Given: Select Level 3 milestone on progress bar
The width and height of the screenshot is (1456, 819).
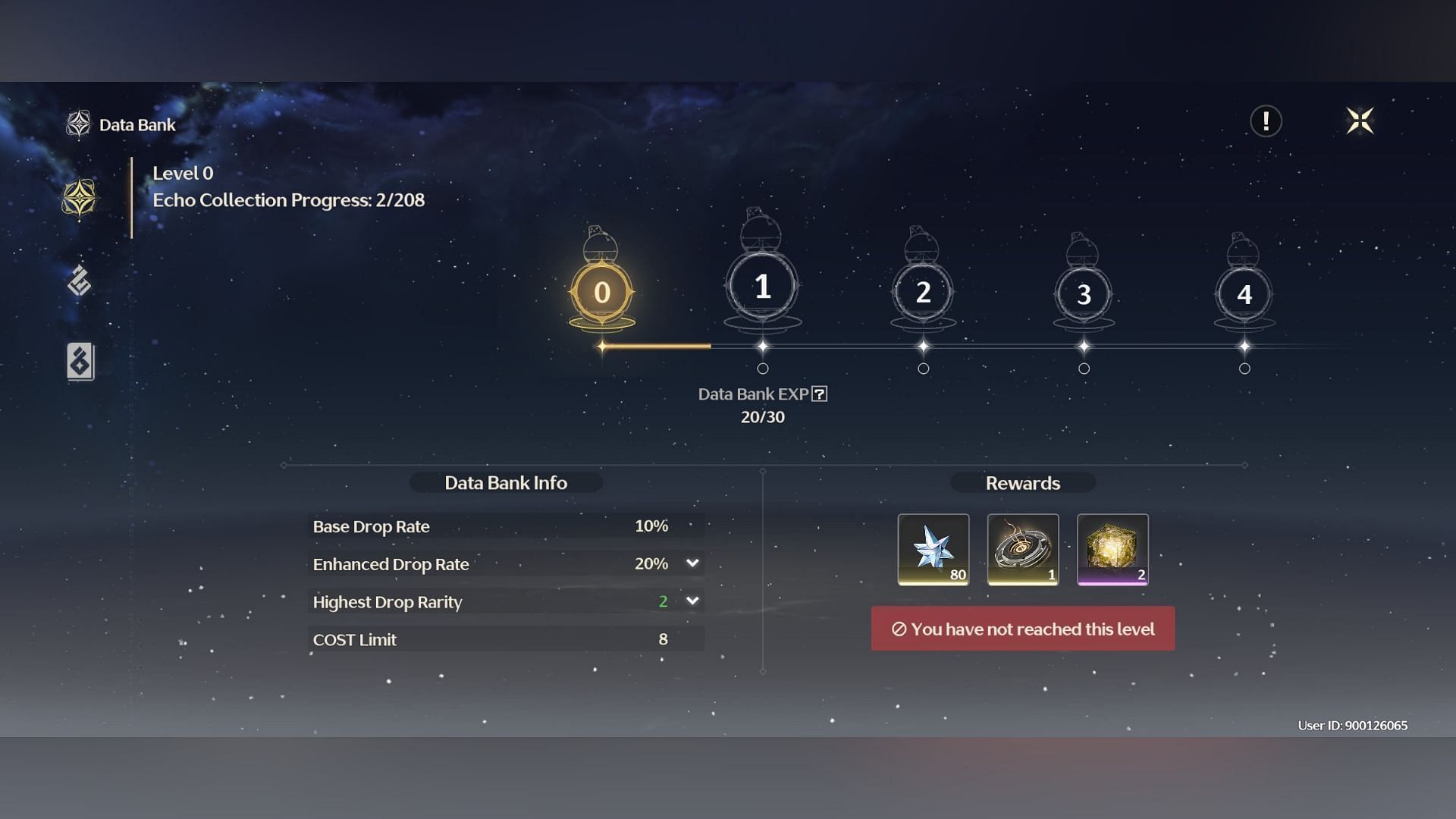Looking at the screenshot, I should pos(1083,291).
